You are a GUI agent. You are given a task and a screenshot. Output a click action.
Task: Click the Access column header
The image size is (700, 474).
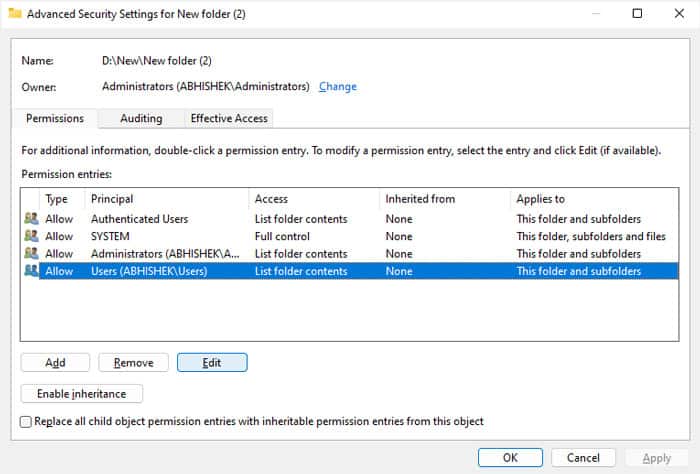point(314,199)
